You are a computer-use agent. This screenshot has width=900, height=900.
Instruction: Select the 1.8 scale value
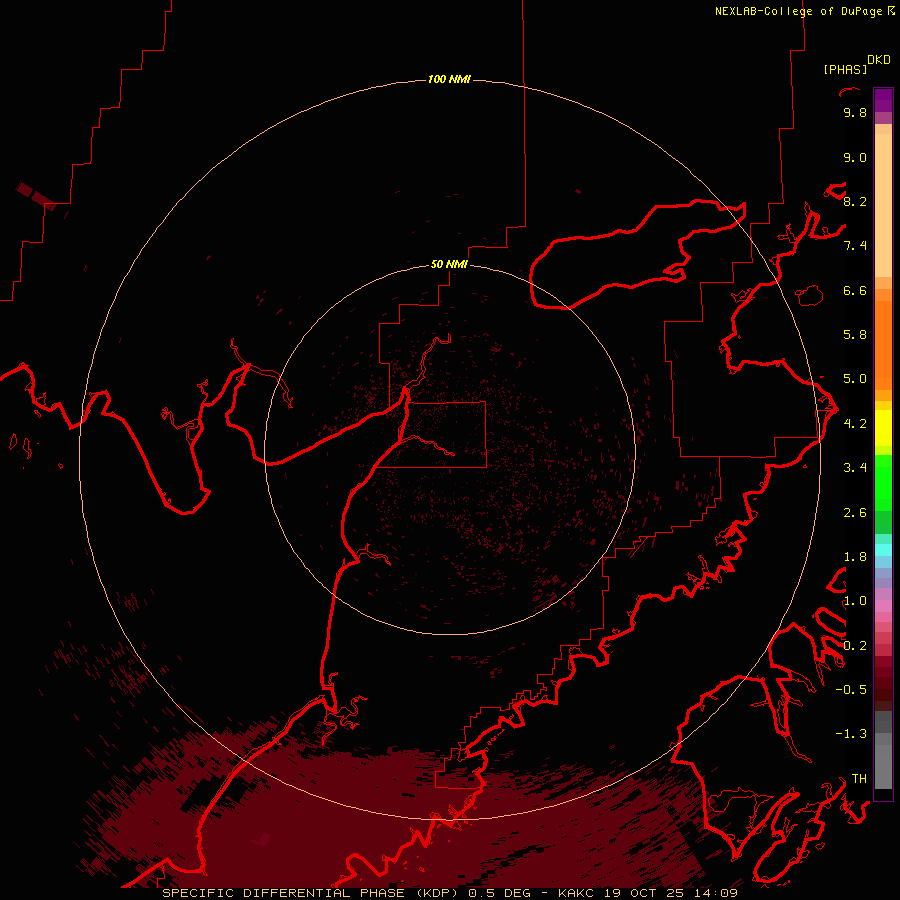855,557
